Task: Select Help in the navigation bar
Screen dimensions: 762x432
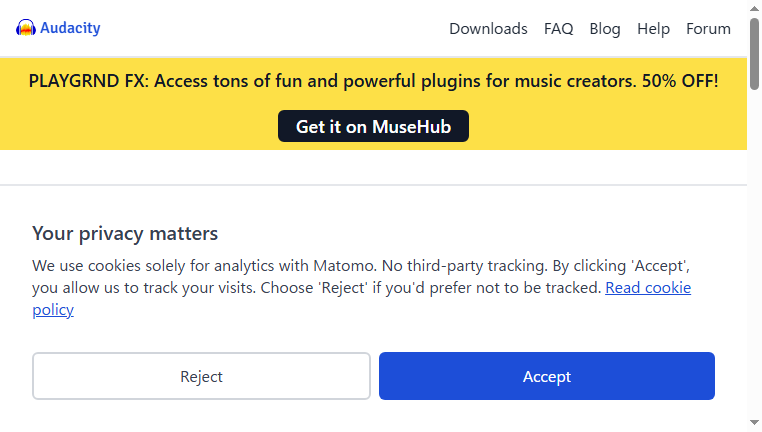Action: click(x=653, y=29)
